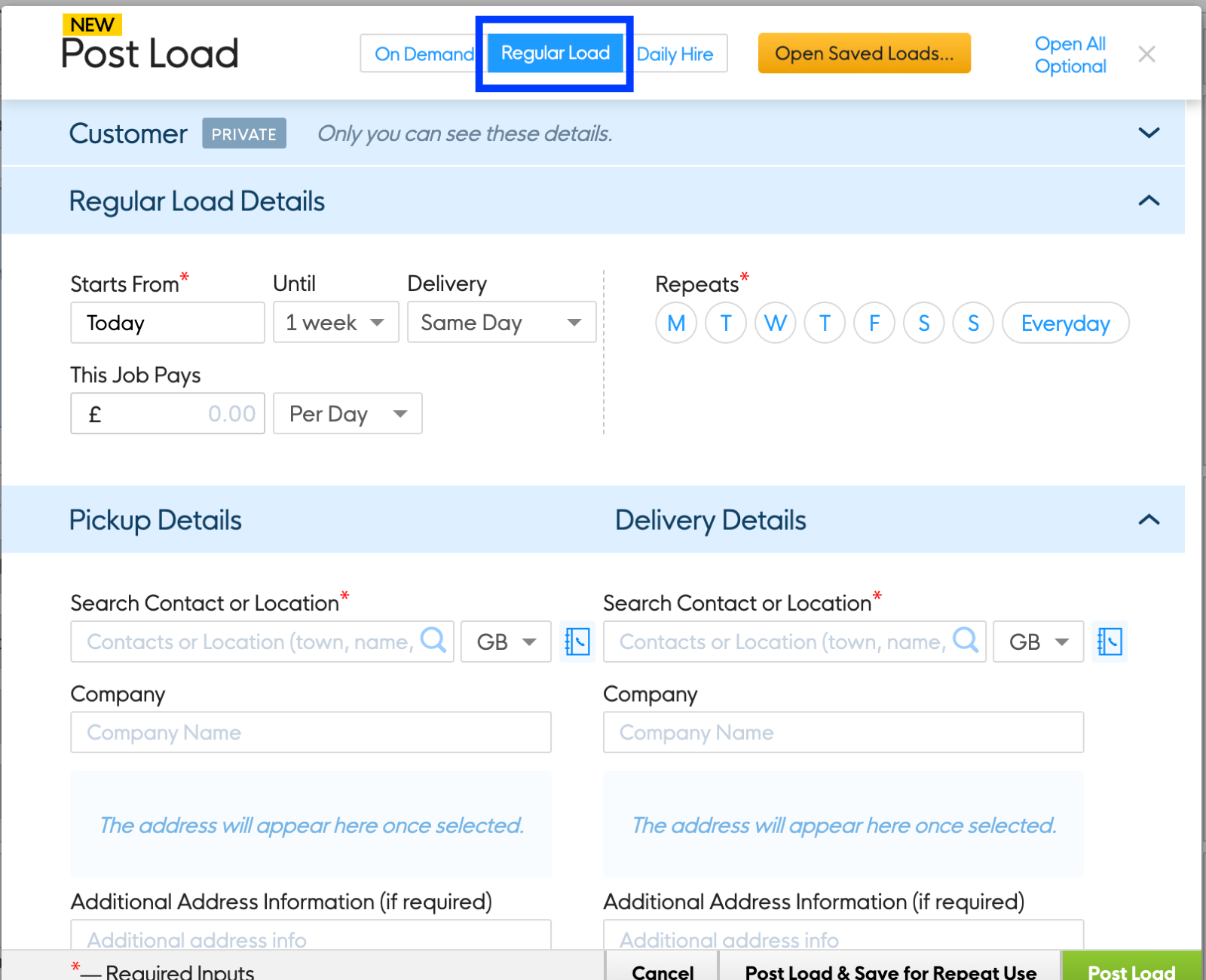Open pickup address book icon
1206x980 pixels.
tap(577, 642)
